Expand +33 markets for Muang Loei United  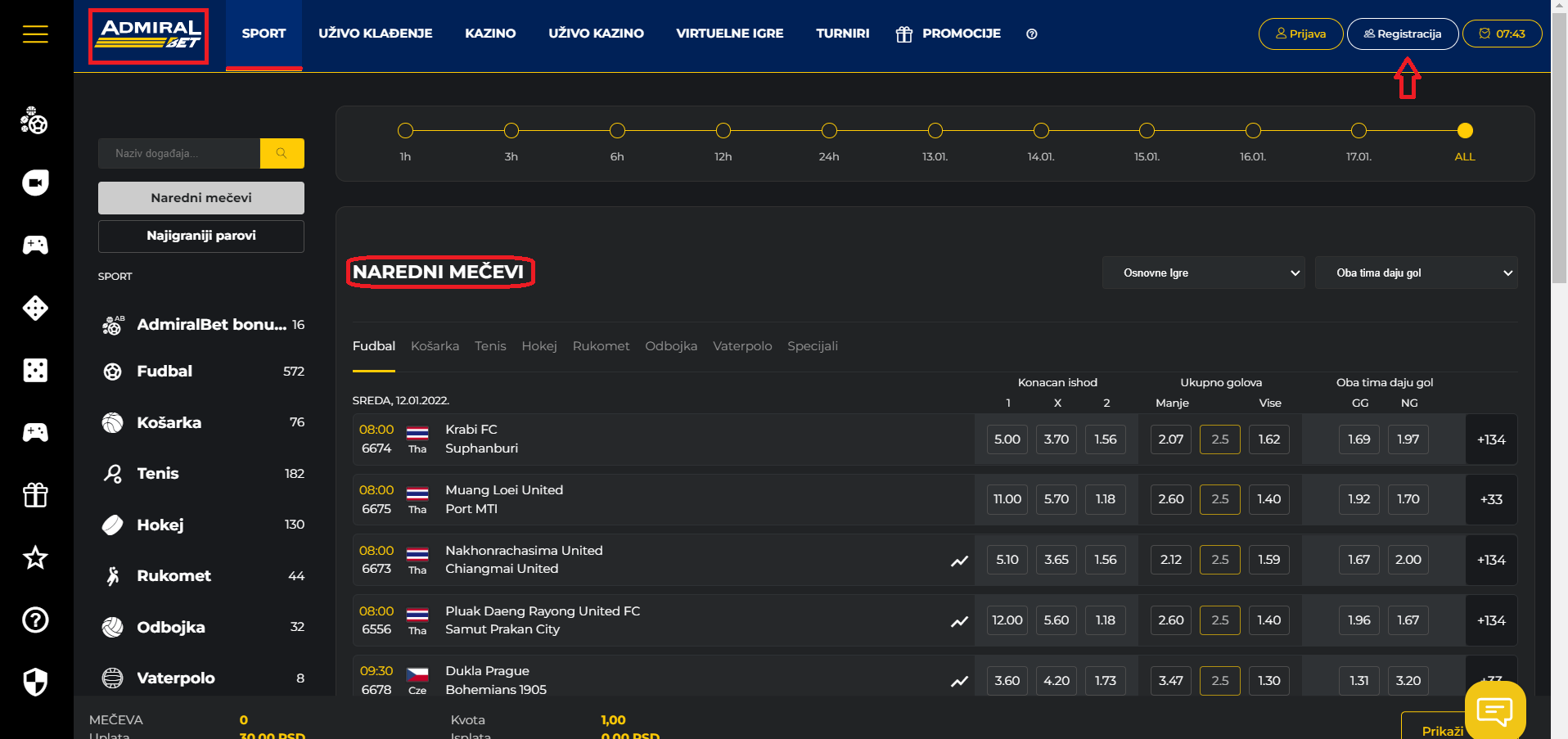pyautogui.click(x=1491, y=499)
